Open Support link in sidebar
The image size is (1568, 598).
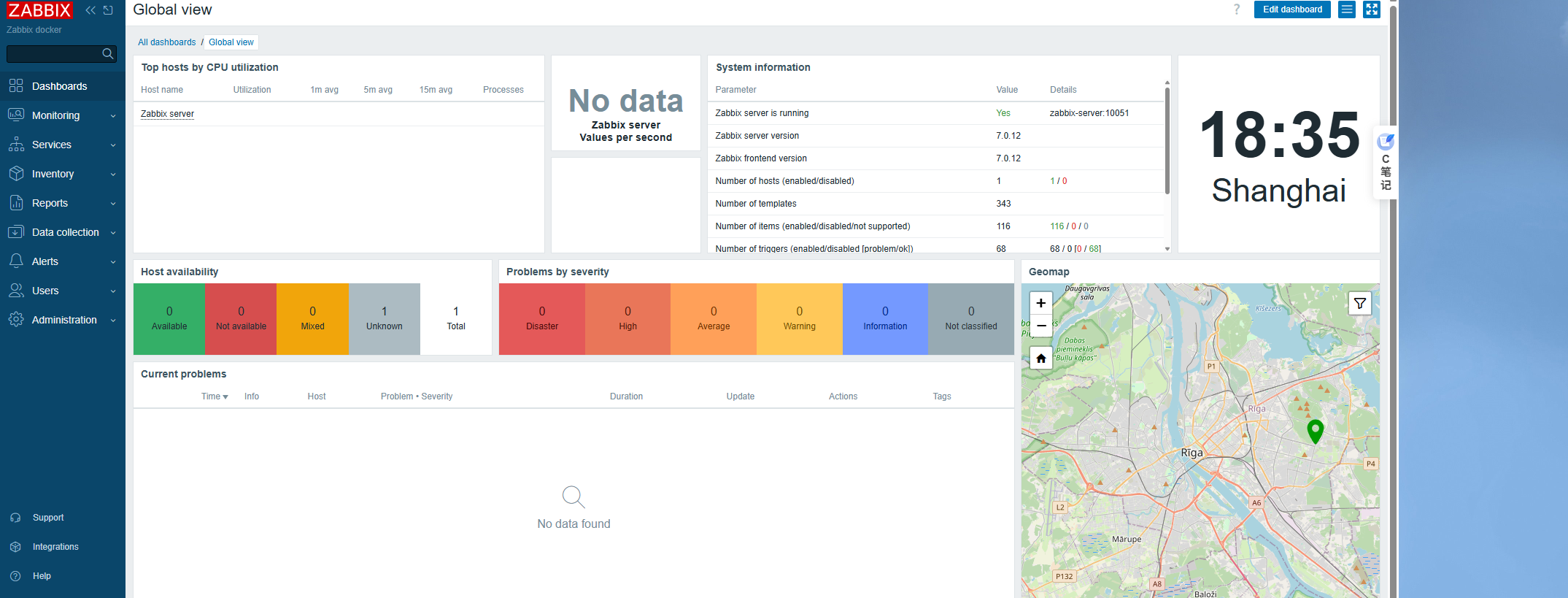click(x=48, y=518)
